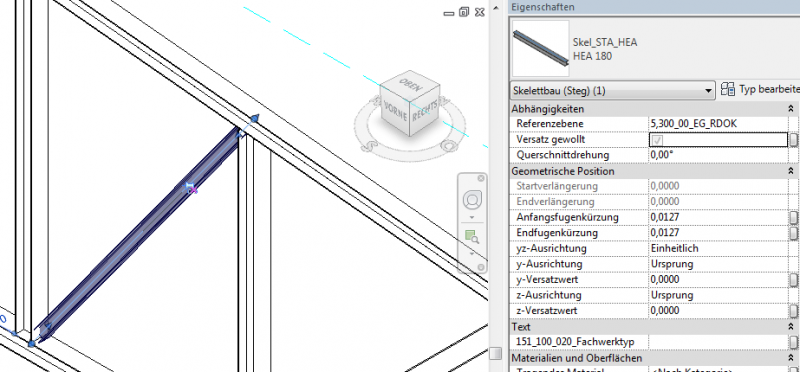Click the zoom region tool icon
Image resolution: width=800 pixels, height=372 pixels.
(x=471, y=236)
